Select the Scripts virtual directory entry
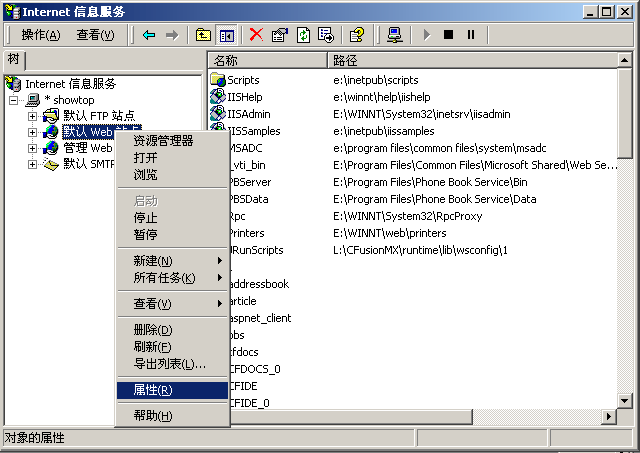 pyautogui.click(x=243, y=80)
